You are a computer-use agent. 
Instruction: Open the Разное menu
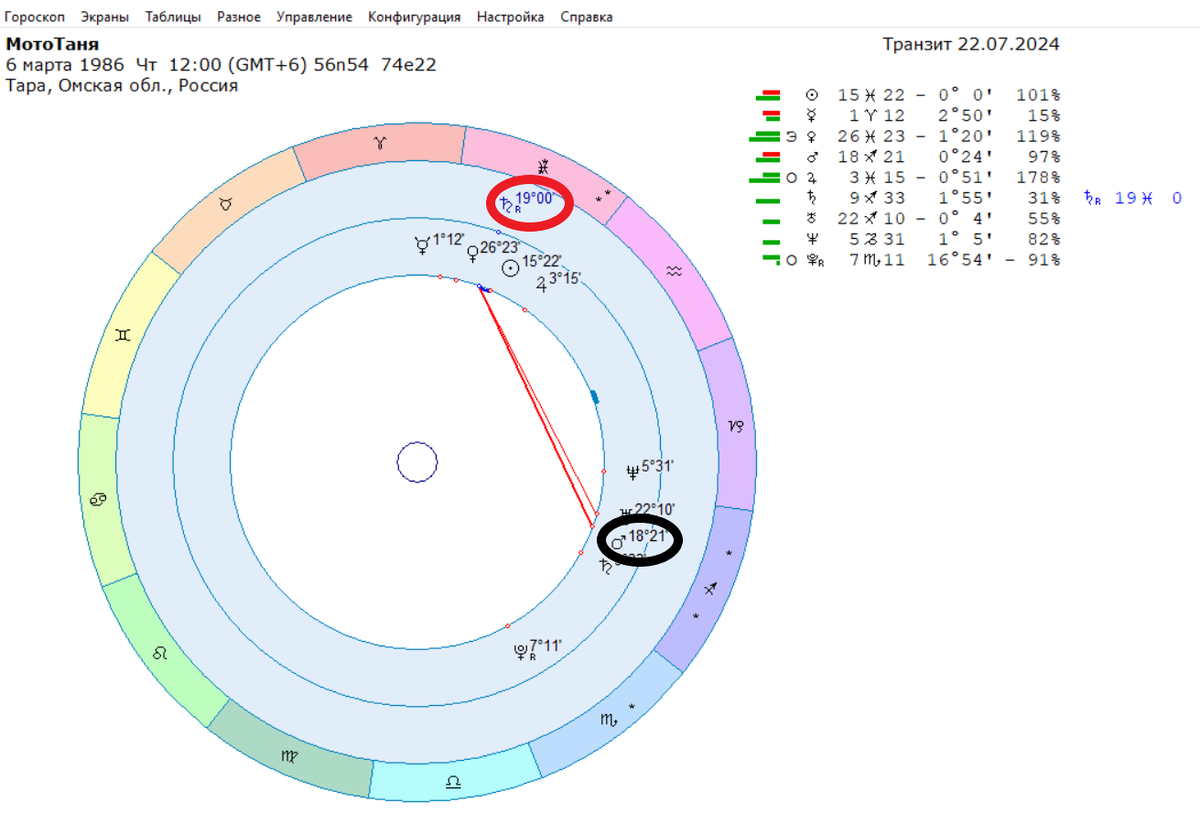pyautogui.click(x=239, y=17)
